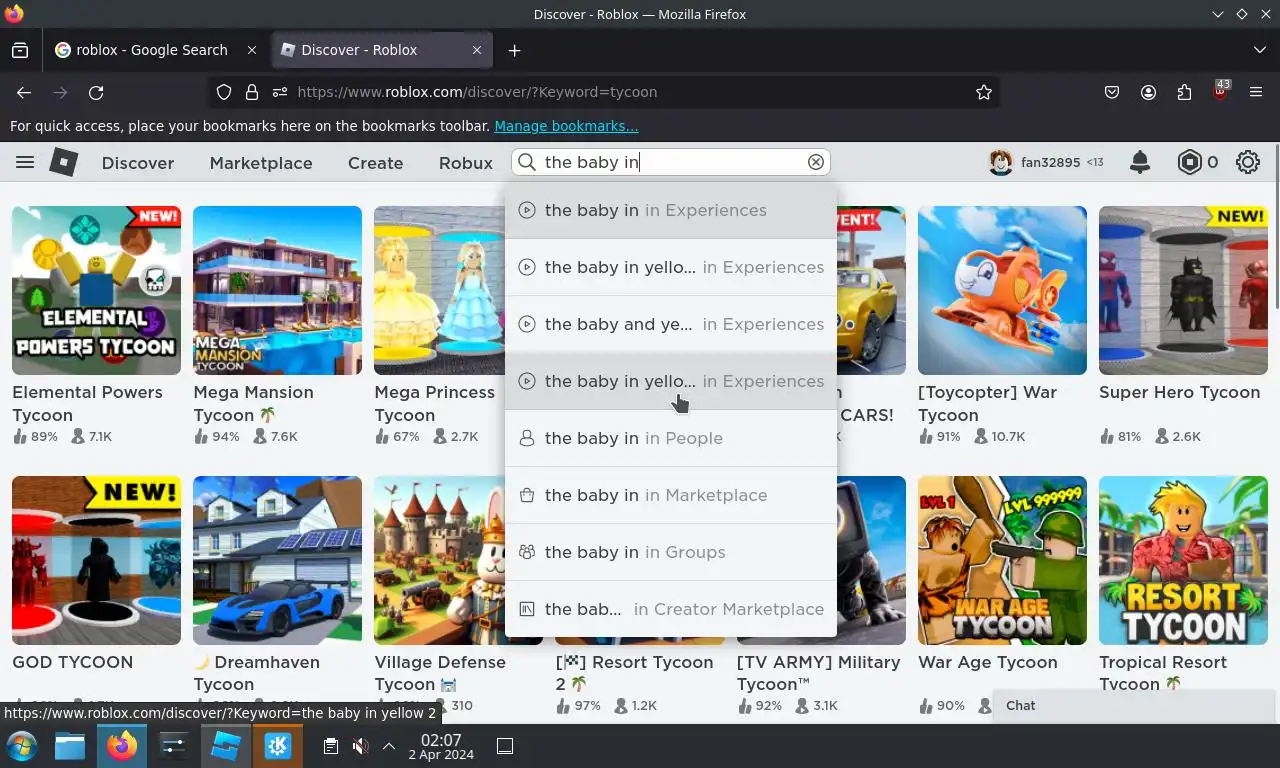
Task: Open the Firefox tracking protection shield
Action: (224, 92)
